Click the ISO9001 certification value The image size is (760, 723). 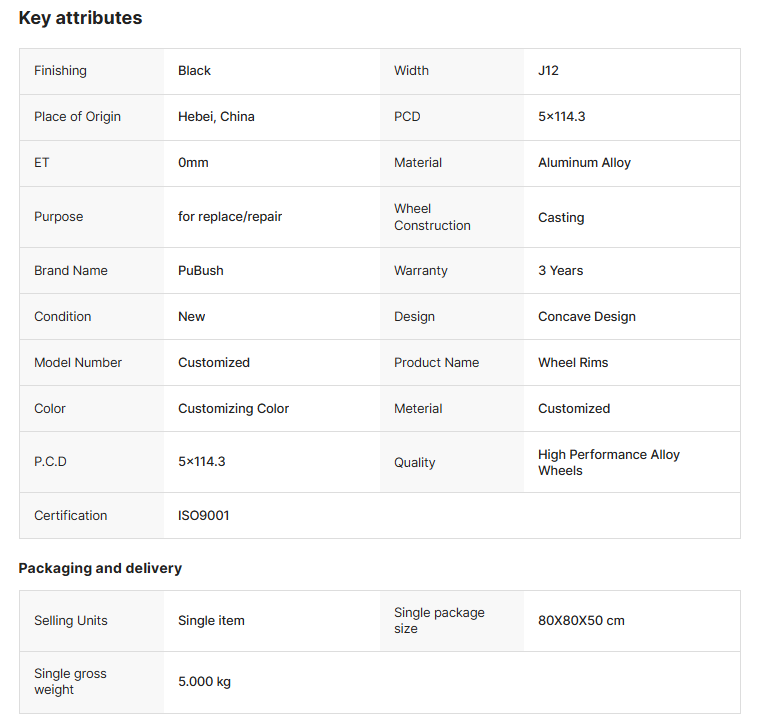(204, 516)
